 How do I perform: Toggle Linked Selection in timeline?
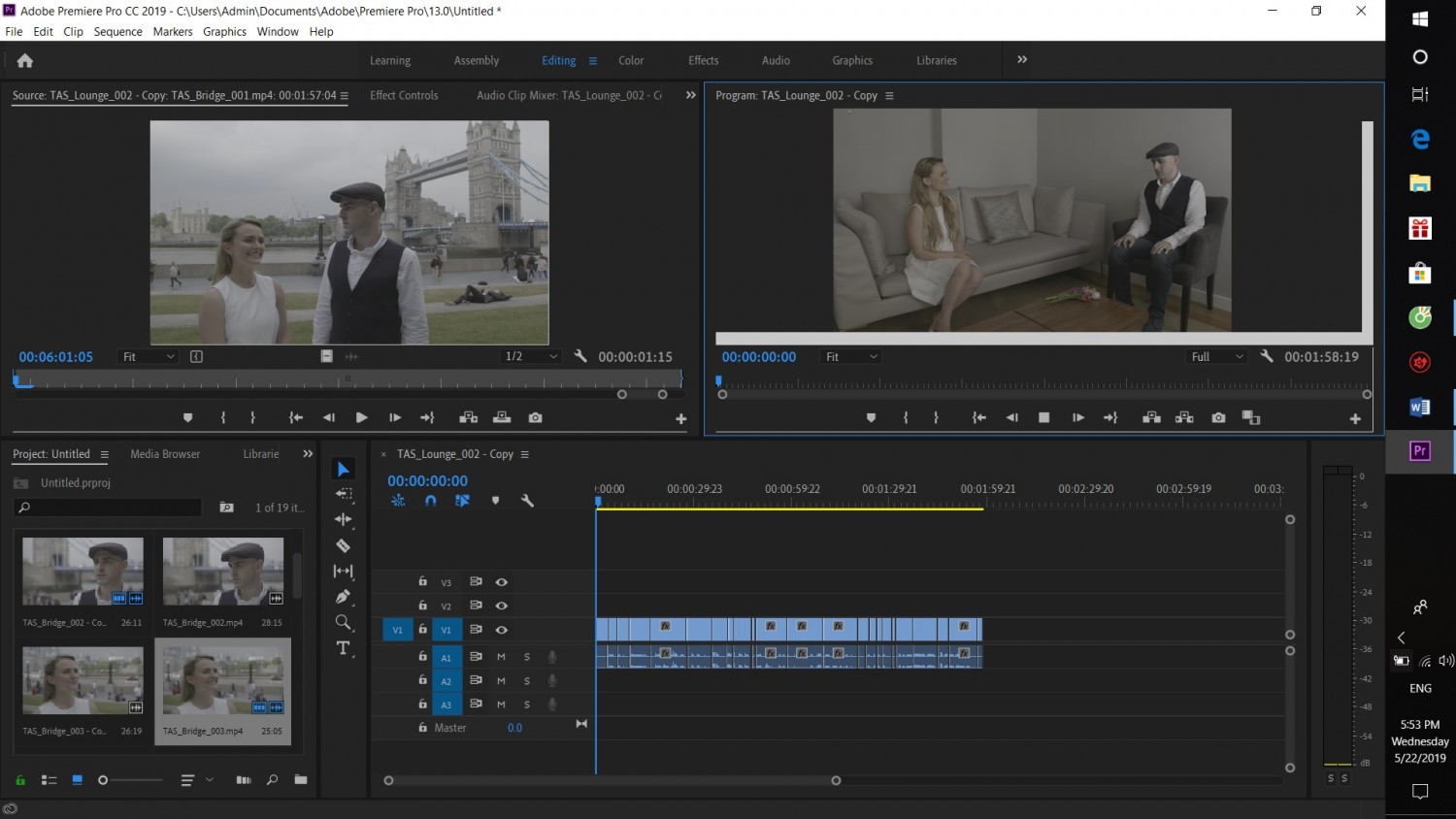[x=462, y=501]
